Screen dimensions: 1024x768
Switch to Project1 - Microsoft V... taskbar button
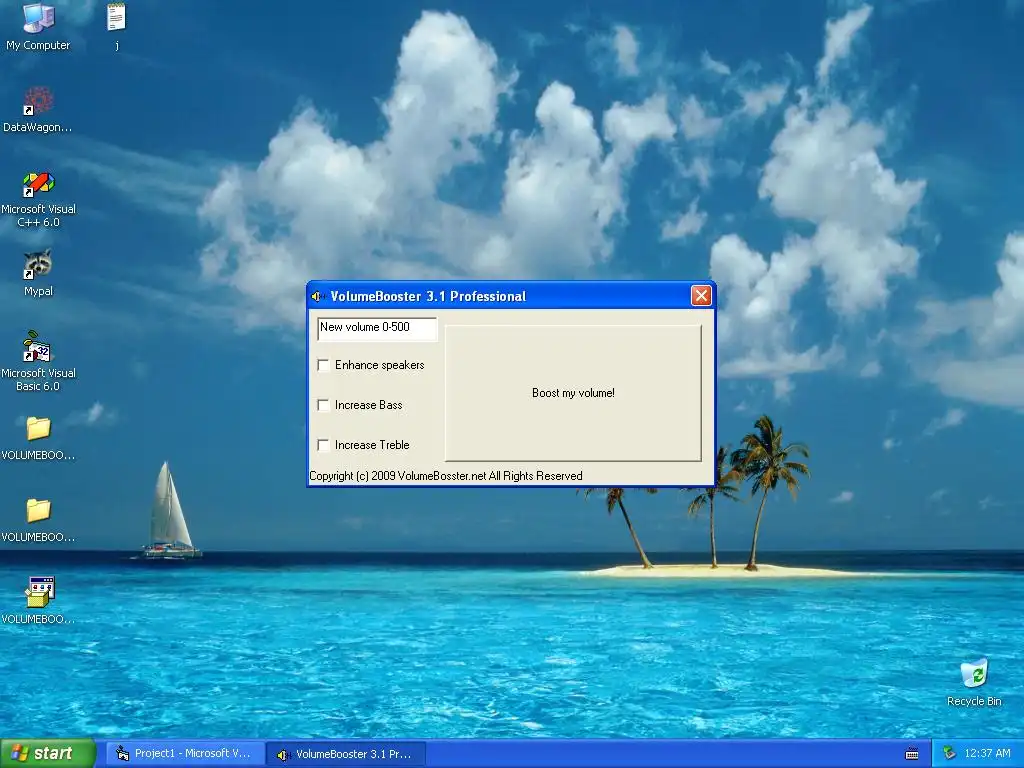185,754
